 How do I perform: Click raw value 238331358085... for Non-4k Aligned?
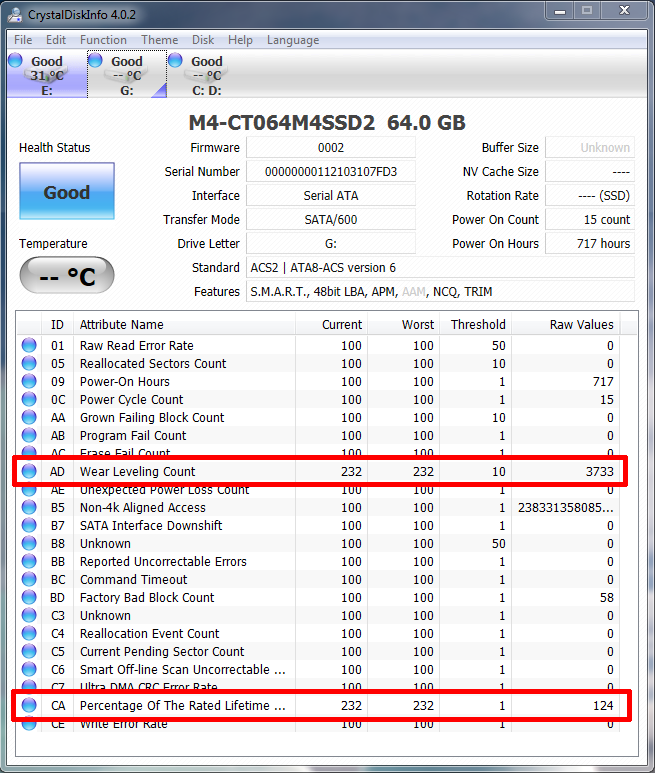point(566,507)
